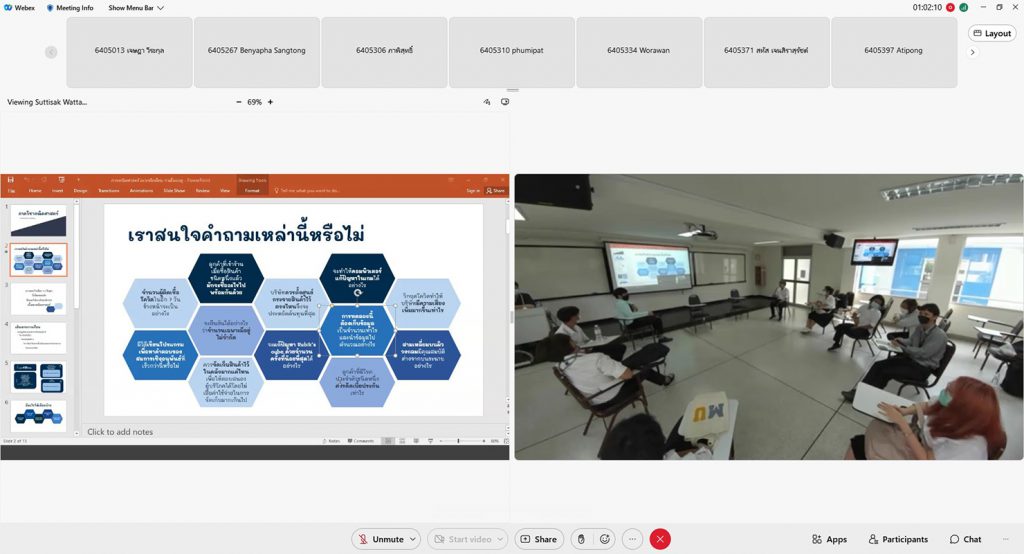Click the Webex logo menu

pos(19,7)
